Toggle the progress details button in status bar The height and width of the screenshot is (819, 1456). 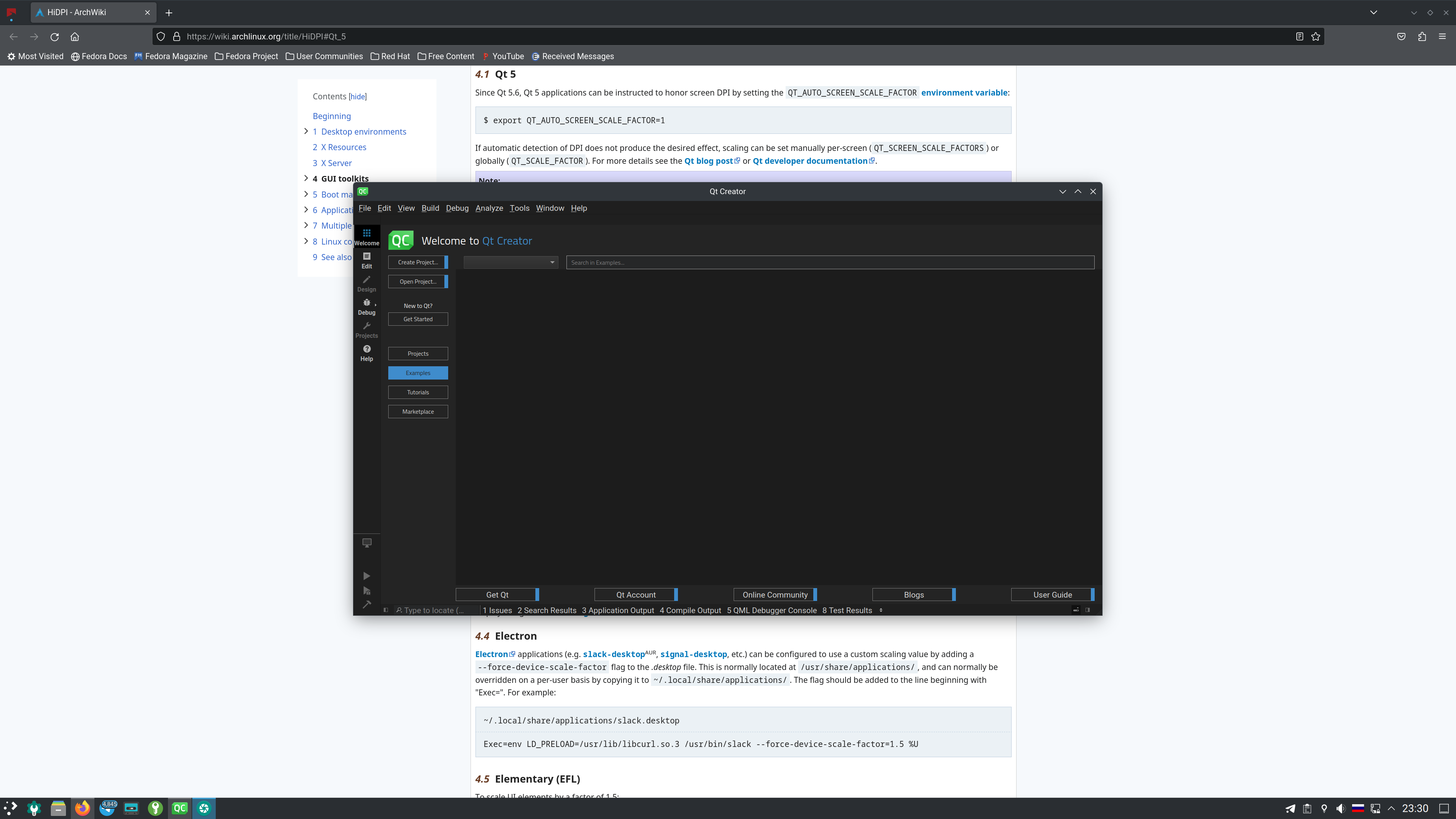pos(1076,610)
